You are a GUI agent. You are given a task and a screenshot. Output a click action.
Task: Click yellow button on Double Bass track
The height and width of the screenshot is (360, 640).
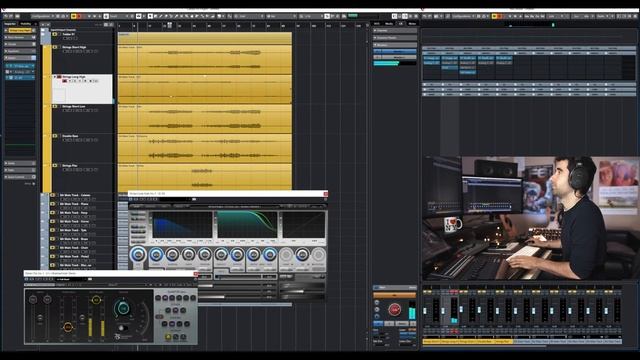pyautogui.click(x=55, y=136)
